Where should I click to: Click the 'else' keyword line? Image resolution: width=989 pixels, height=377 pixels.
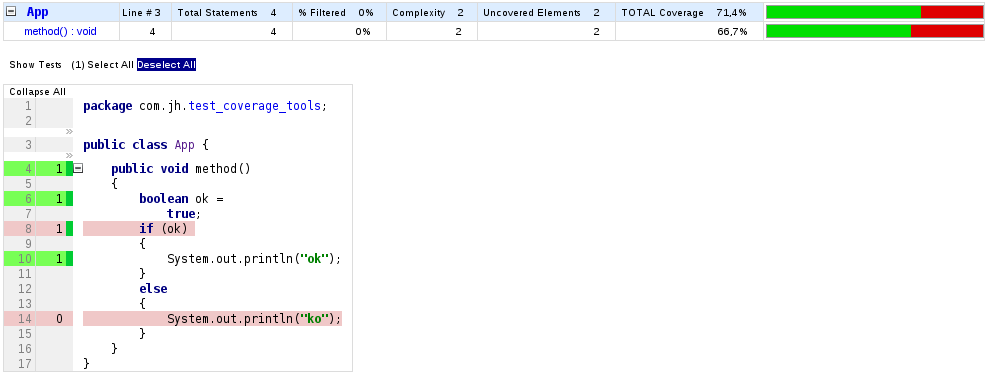tap(153, 289)
